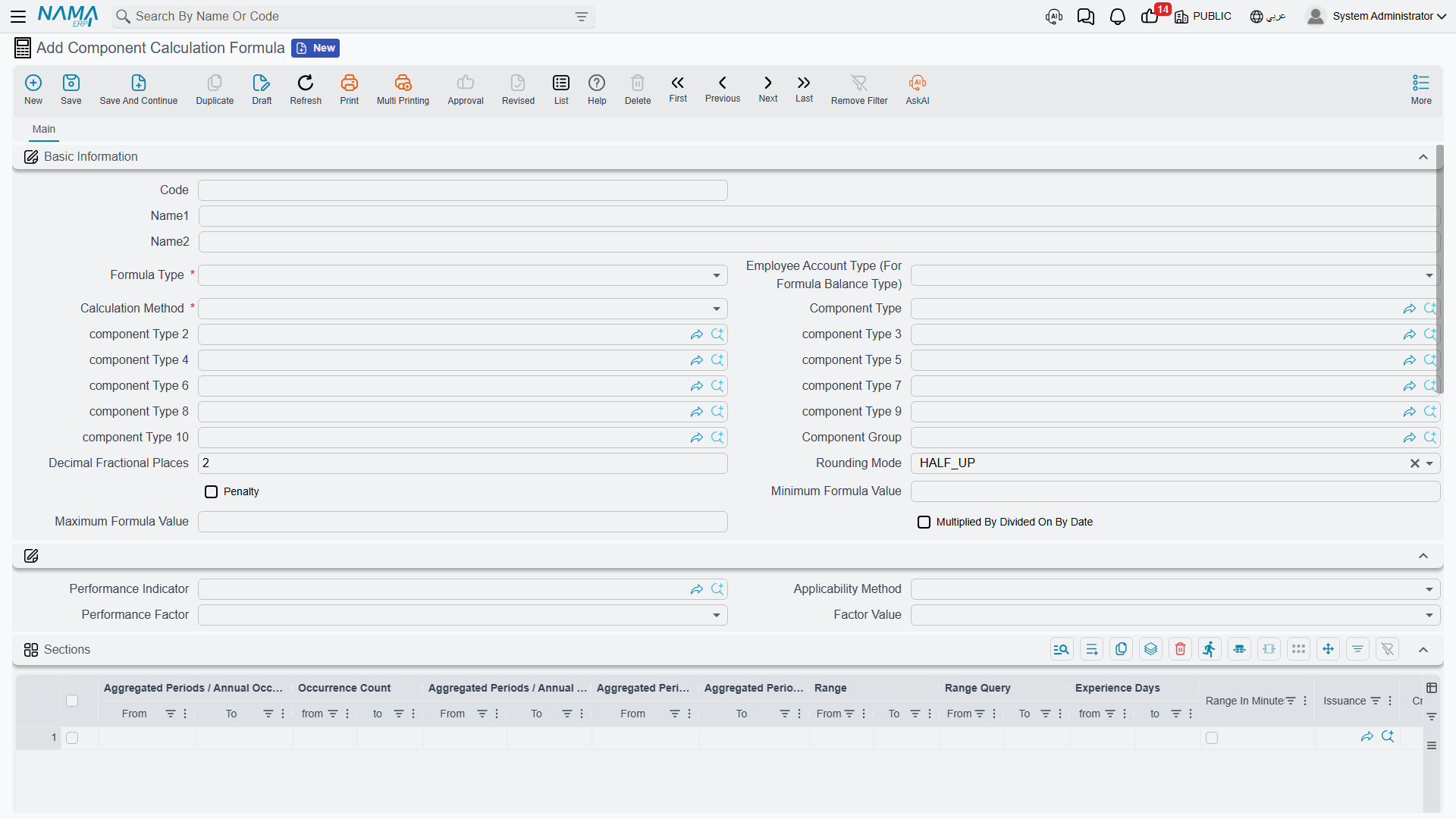
Task: Go to Last record
Action: click(x=804, y=89)
